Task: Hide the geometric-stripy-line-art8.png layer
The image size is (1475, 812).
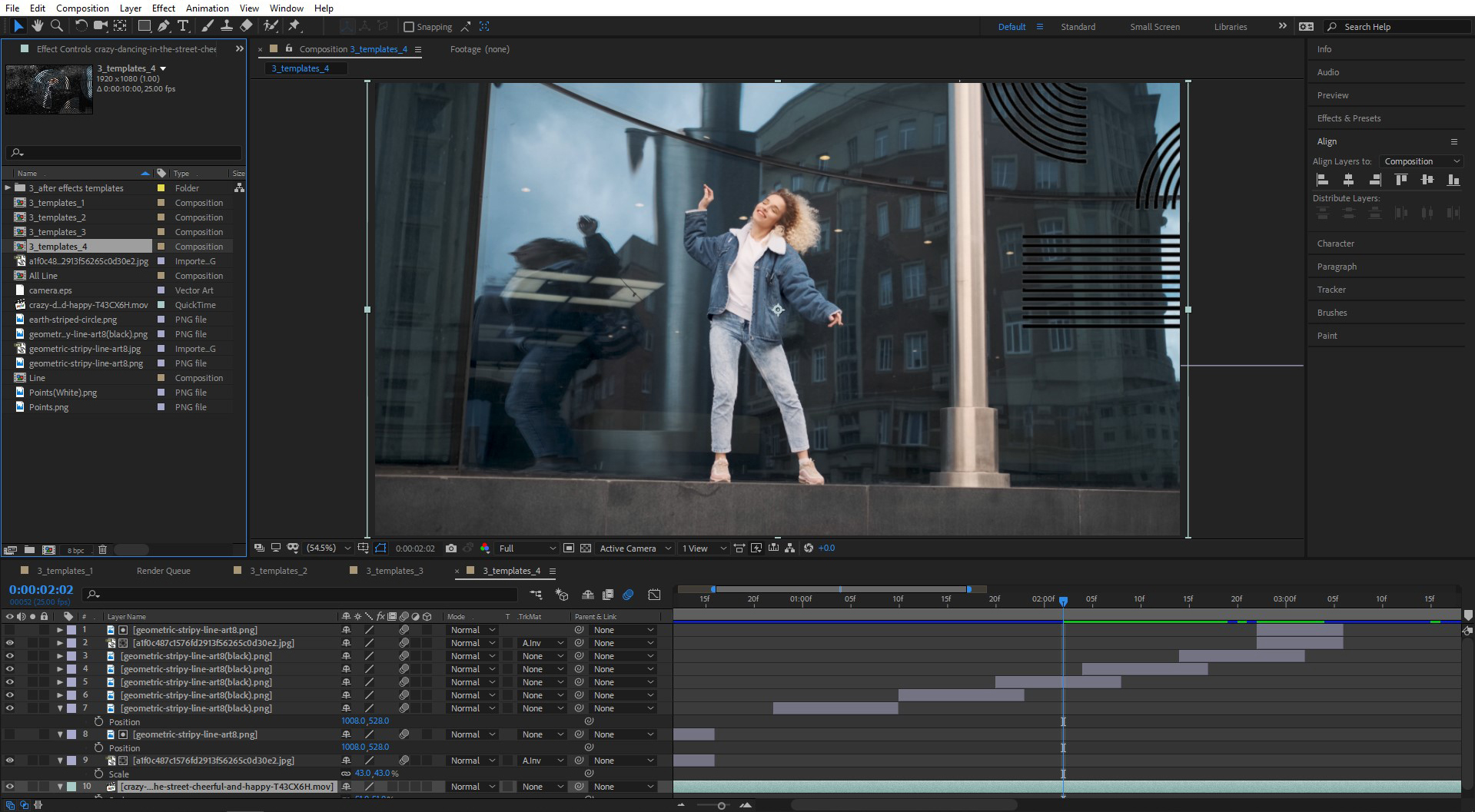Action: (8, 629)
